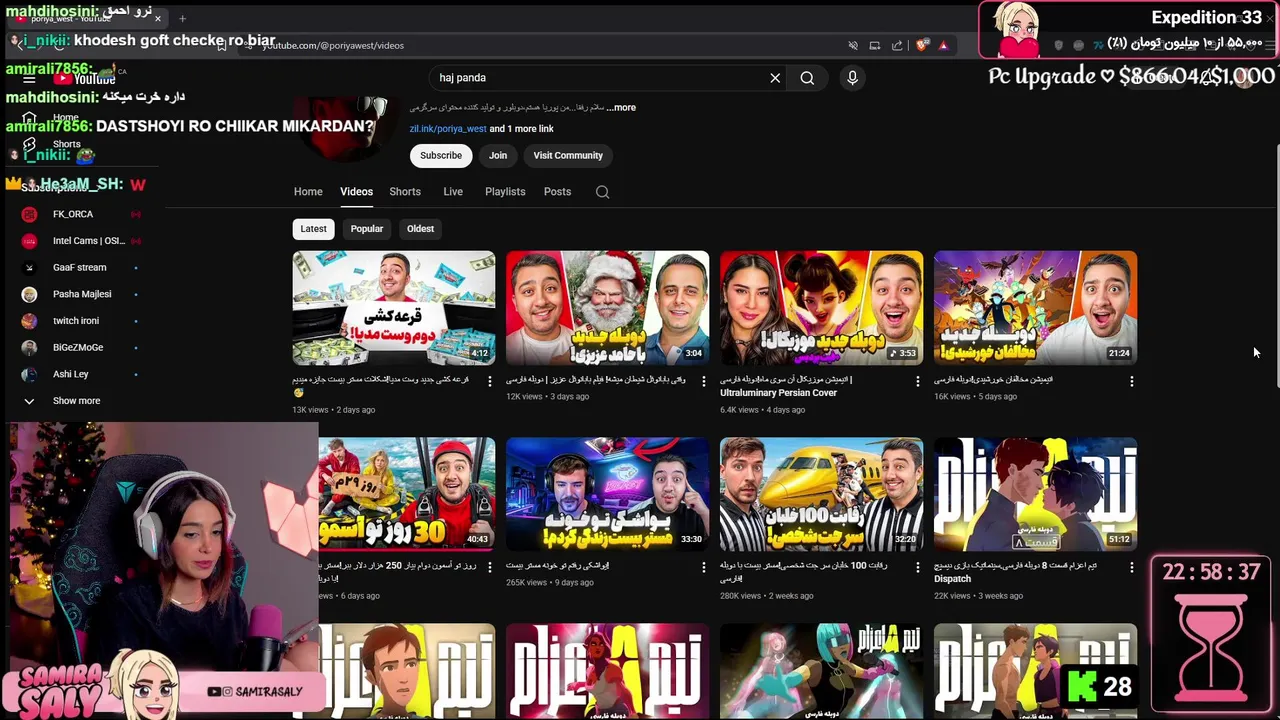Clear the 'haj panda' search text with X

click(775, 78)
